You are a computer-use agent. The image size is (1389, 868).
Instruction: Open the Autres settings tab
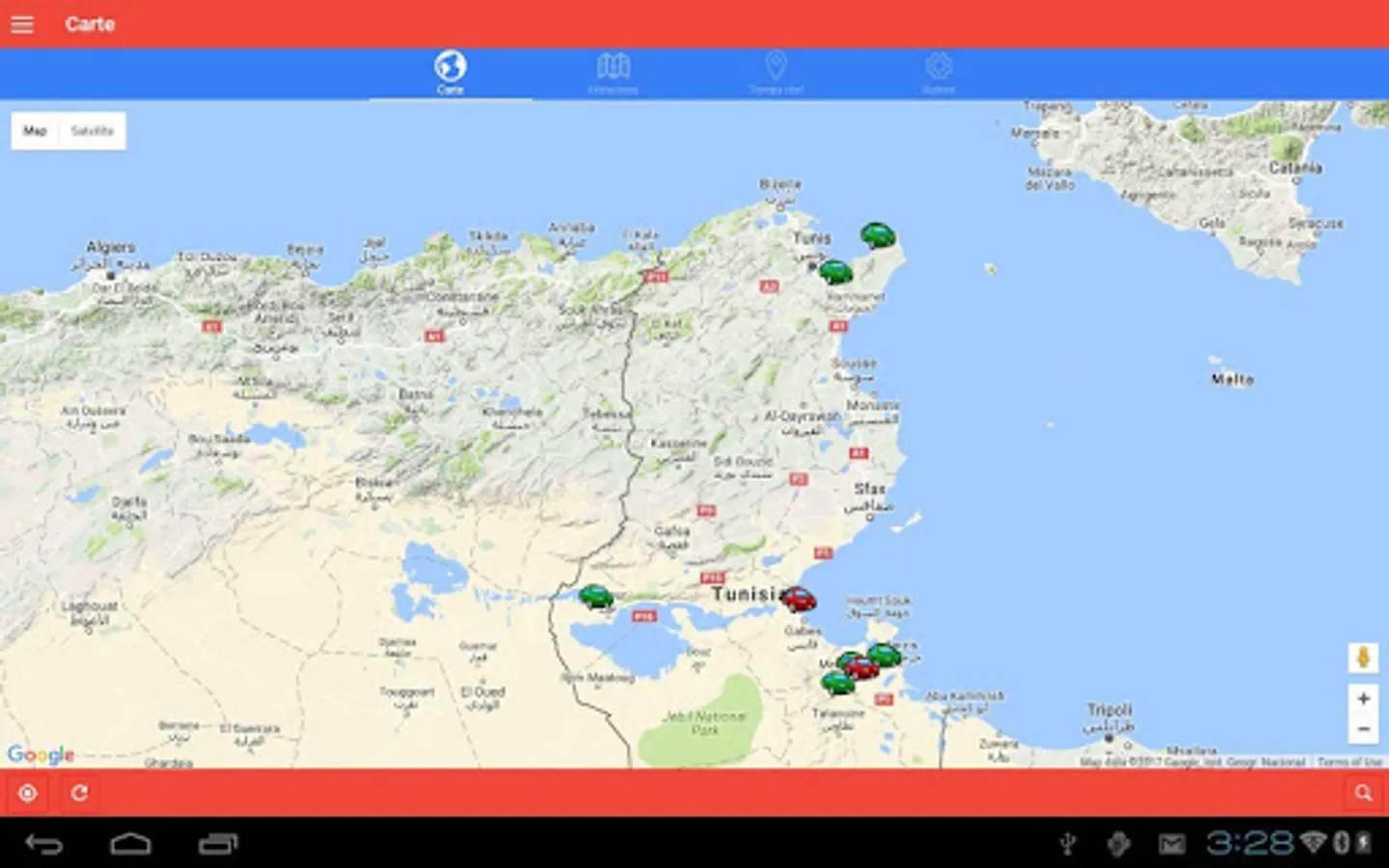939,72
